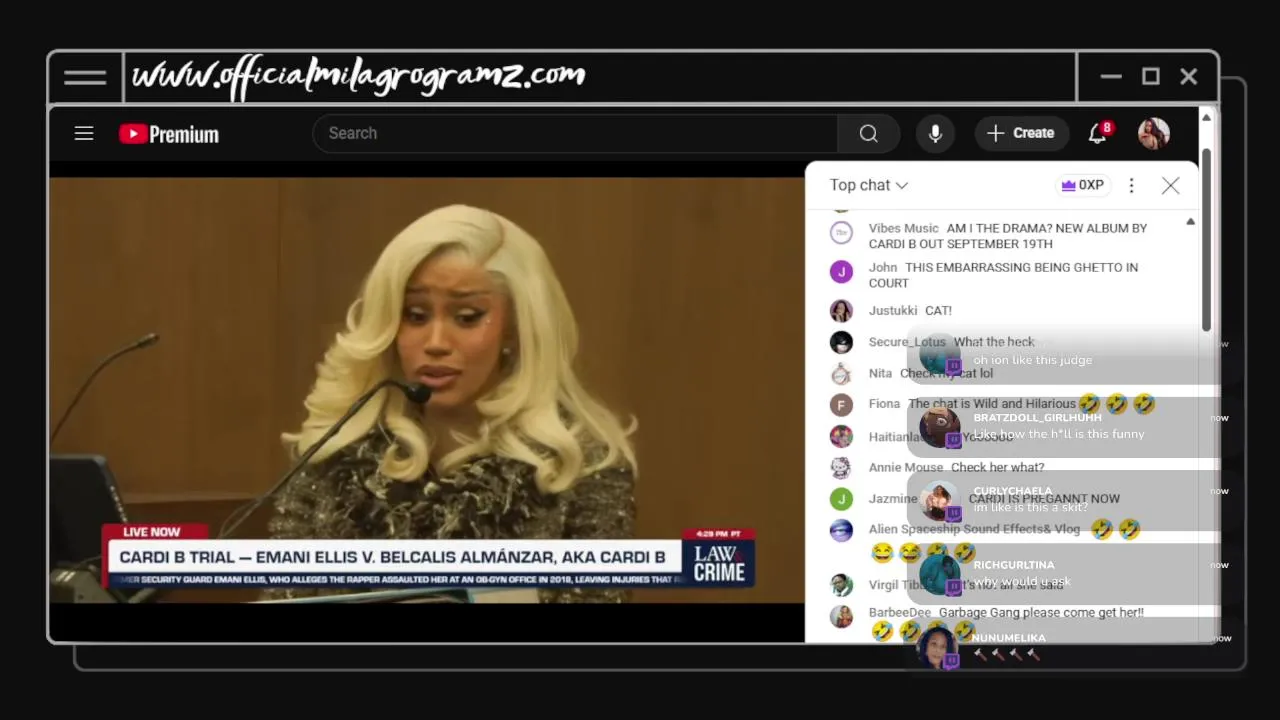Image resolution: width=1280 pixels, height=720 pixels.
Task: Click Alien Spaceship Sound Effects avatar
Action: (x=841, y=530)
